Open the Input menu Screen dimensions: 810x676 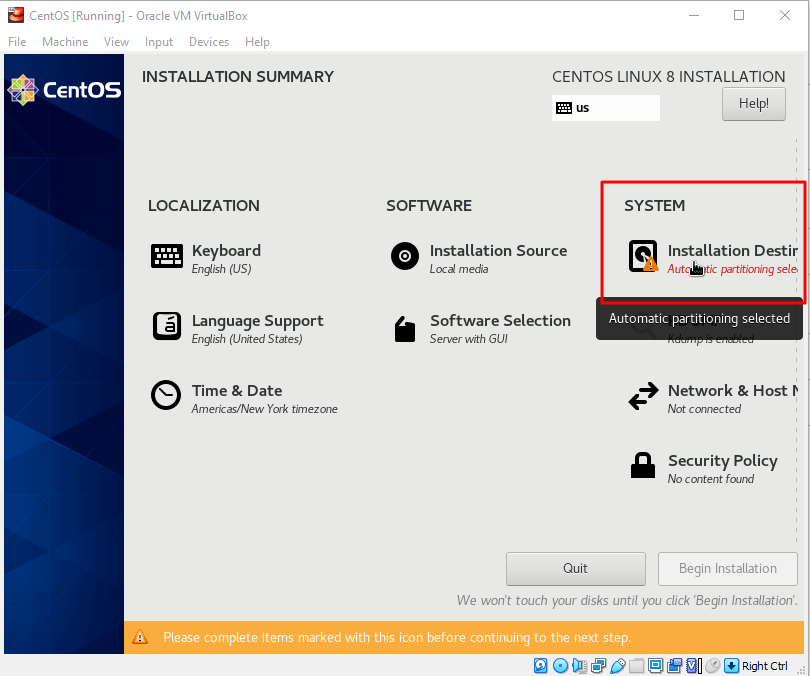(159, 42)
